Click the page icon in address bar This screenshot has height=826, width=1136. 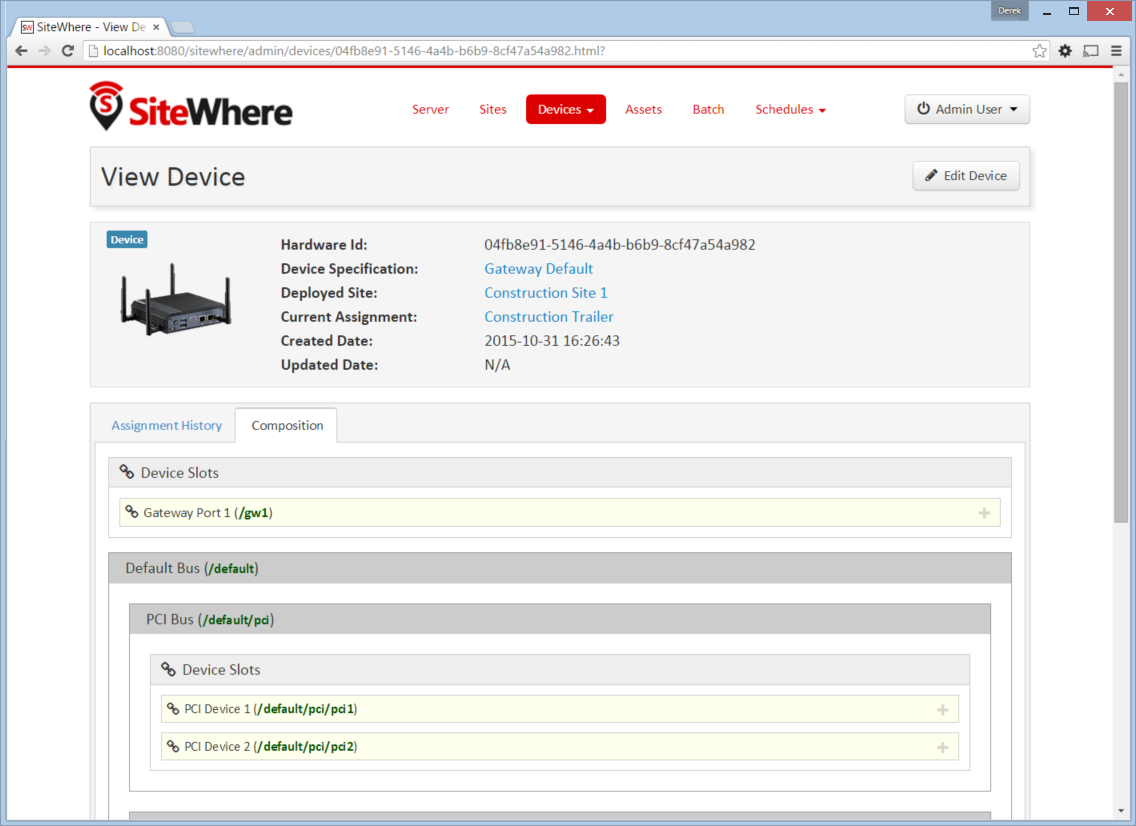[x=93, y=51]
